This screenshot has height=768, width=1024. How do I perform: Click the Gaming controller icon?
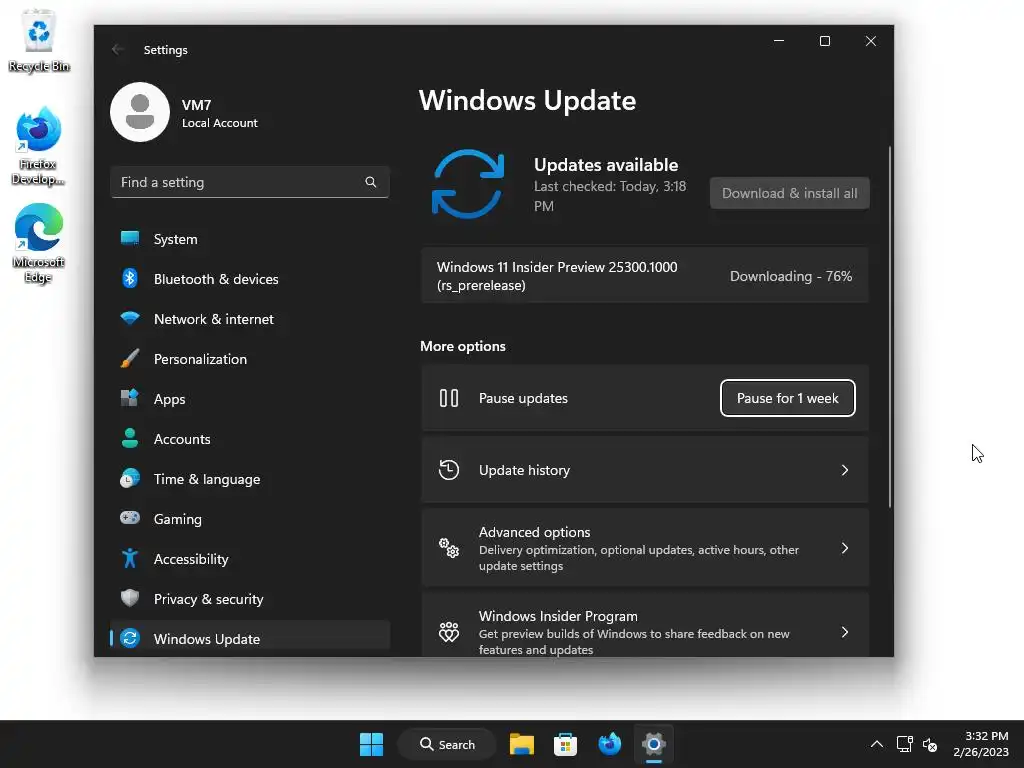point(130,518)
